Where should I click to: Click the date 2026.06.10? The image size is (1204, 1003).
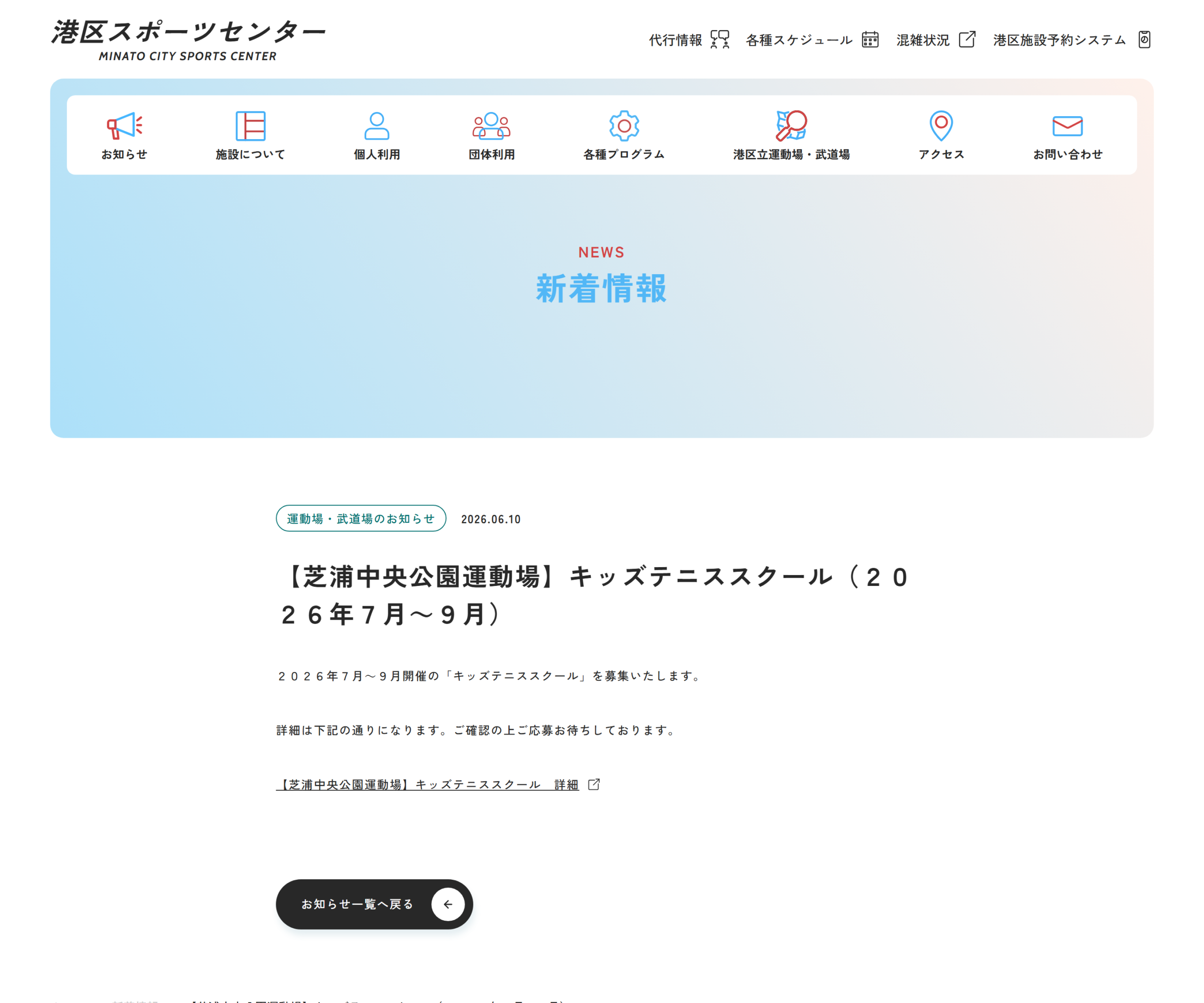(491, 519)
